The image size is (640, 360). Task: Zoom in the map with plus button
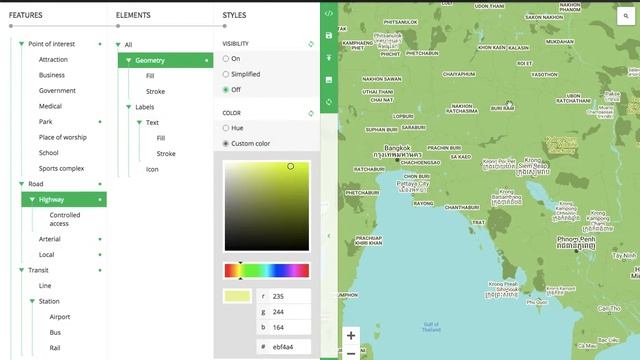[x=351, y=336]
